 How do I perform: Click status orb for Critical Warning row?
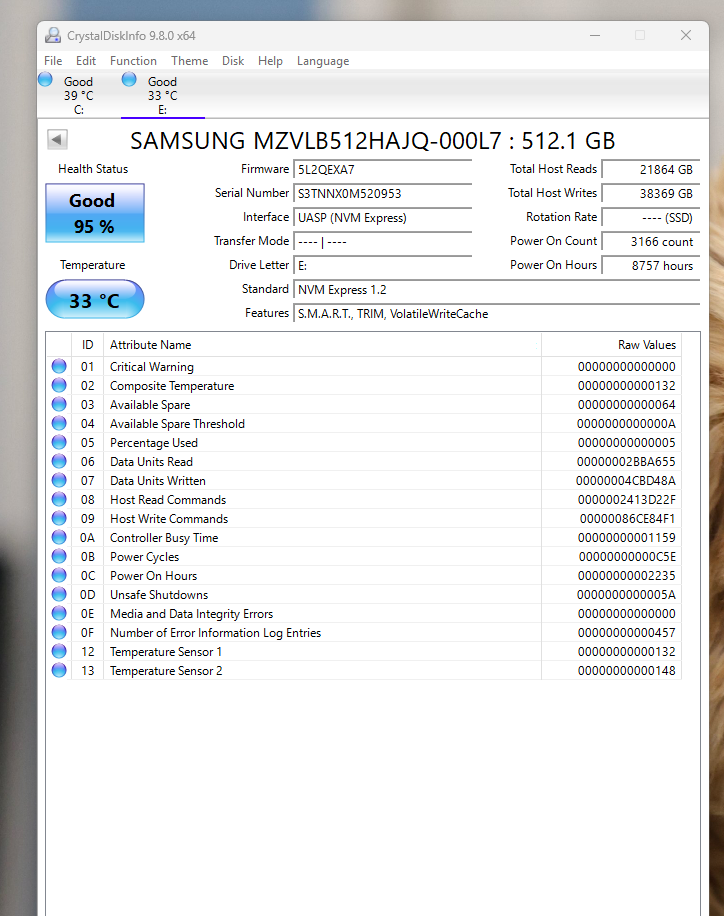point(59,366)
